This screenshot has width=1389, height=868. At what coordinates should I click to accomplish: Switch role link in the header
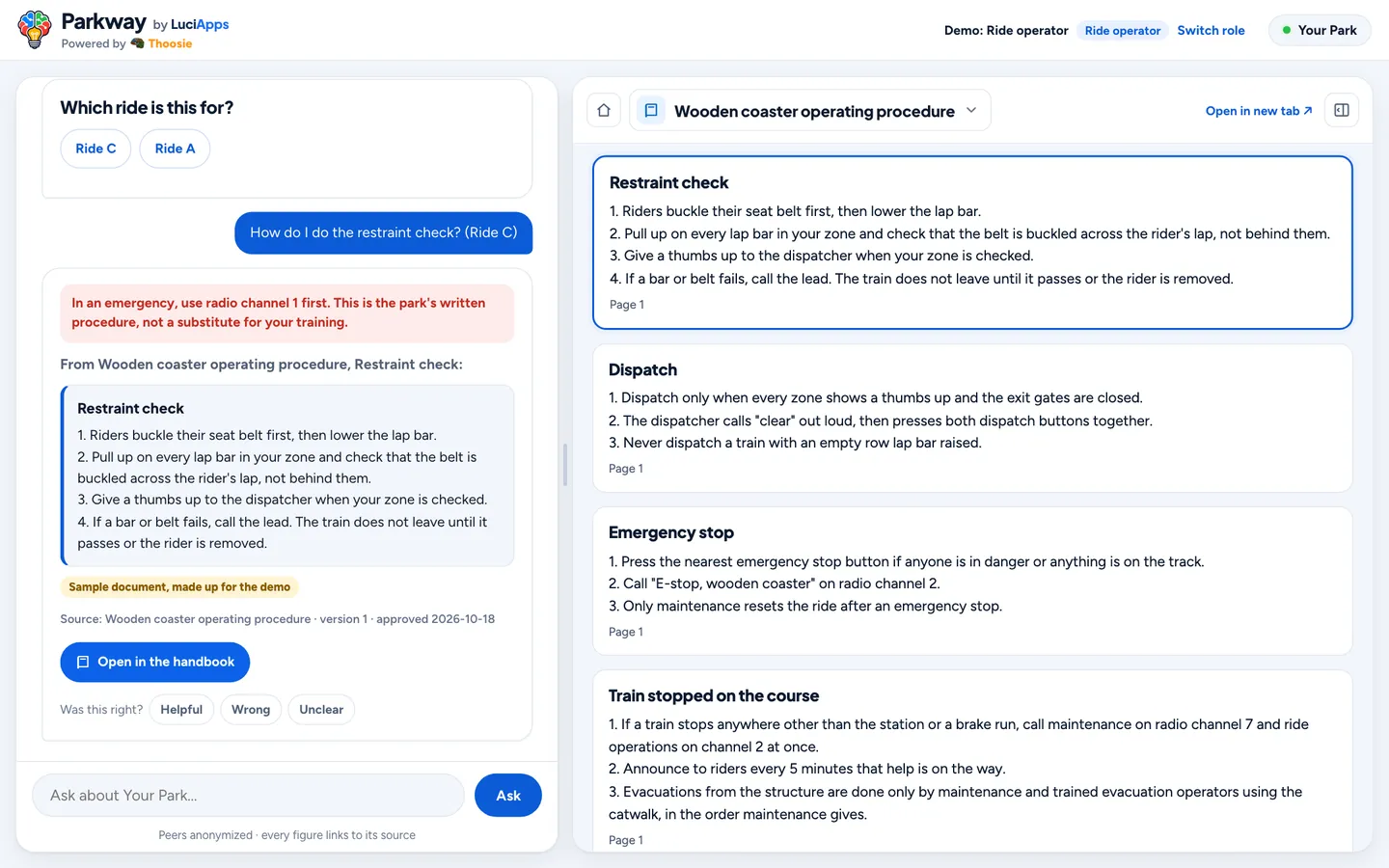[1211, 30]
